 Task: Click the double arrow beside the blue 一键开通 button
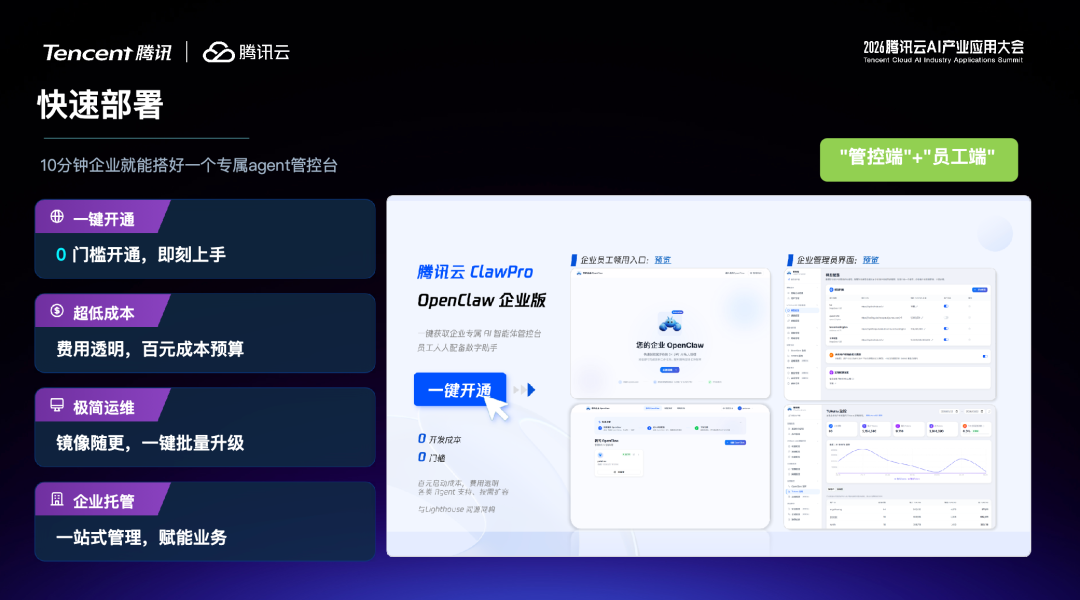pyautogui.click(x=524, y=390)
